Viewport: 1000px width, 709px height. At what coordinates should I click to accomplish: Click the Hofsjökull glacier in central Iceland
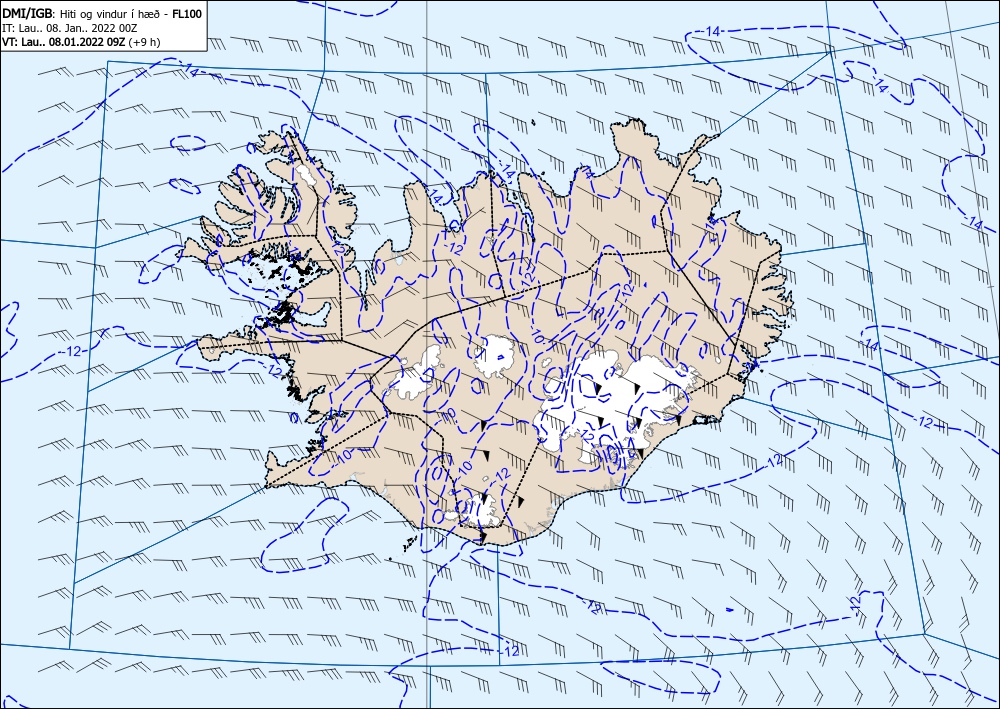(496, 355)
